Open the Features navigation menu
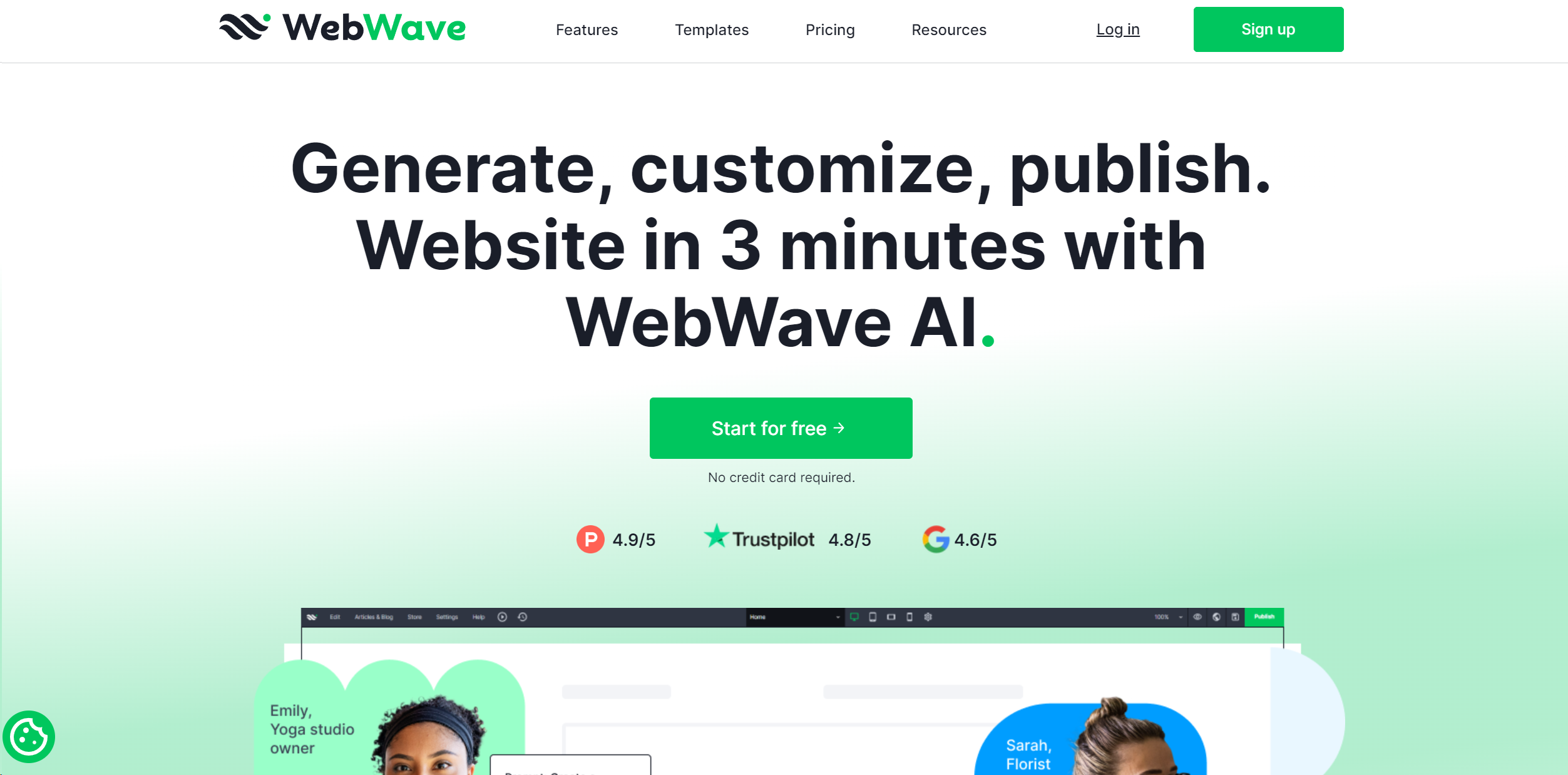This screenshot has height=775, width=1568. 587,29
